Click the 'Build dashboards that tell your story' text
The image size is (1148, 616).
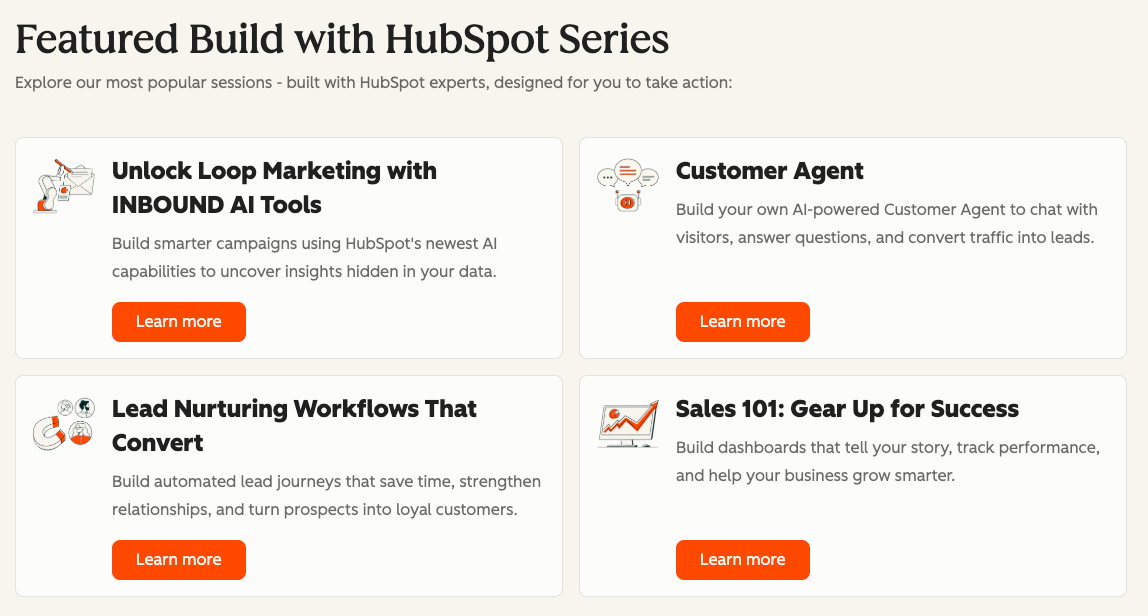[x=888, y=461]
